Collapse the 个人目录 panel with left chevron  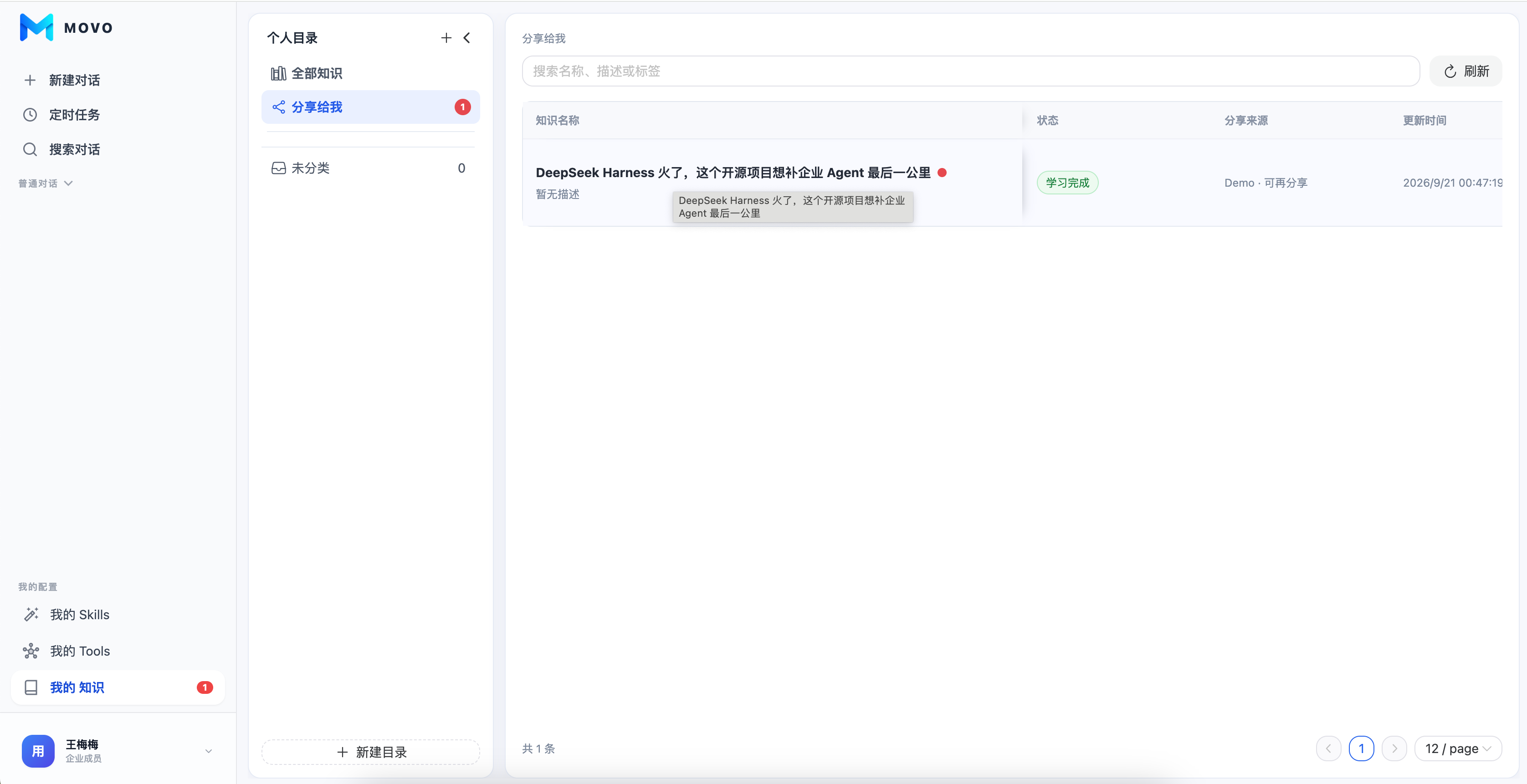pyautogui.click(x=467, y=38)
